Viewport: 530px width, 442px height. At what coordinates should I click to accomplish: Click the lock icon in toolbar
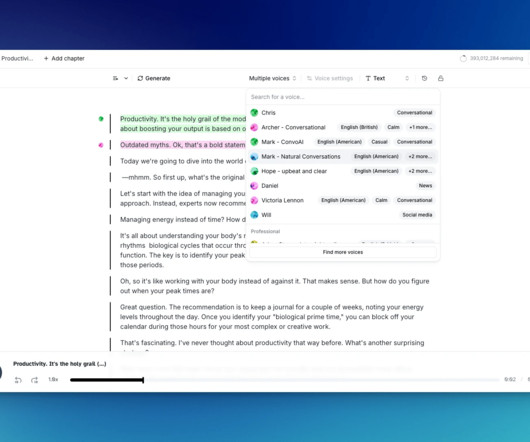[440, 78]
